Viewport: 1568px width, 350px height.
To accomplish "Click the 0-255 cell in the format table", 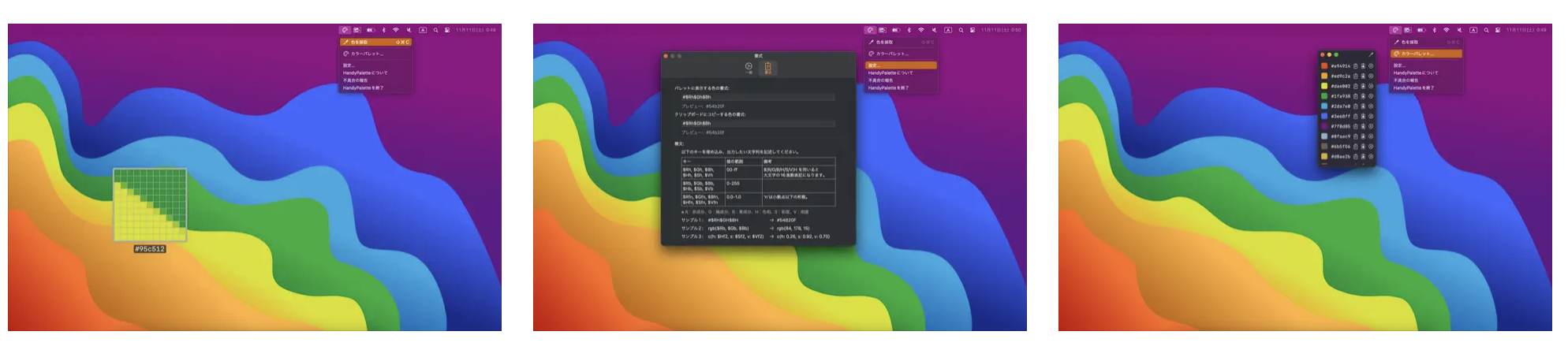I will pyautogui.click(x=743, y=186).
